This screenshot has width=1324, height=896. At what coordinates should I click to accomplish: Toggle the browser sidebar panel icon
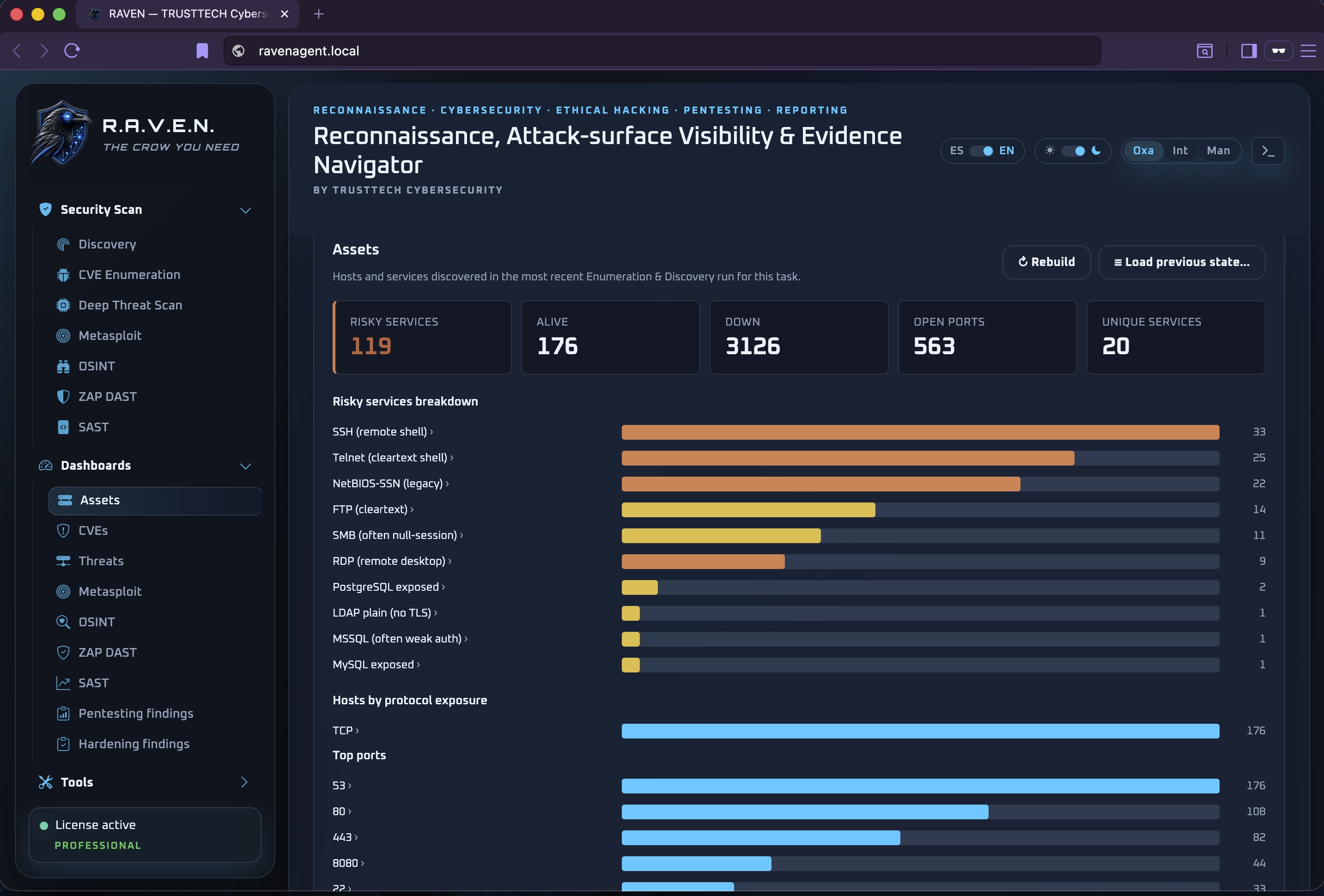1249,51
